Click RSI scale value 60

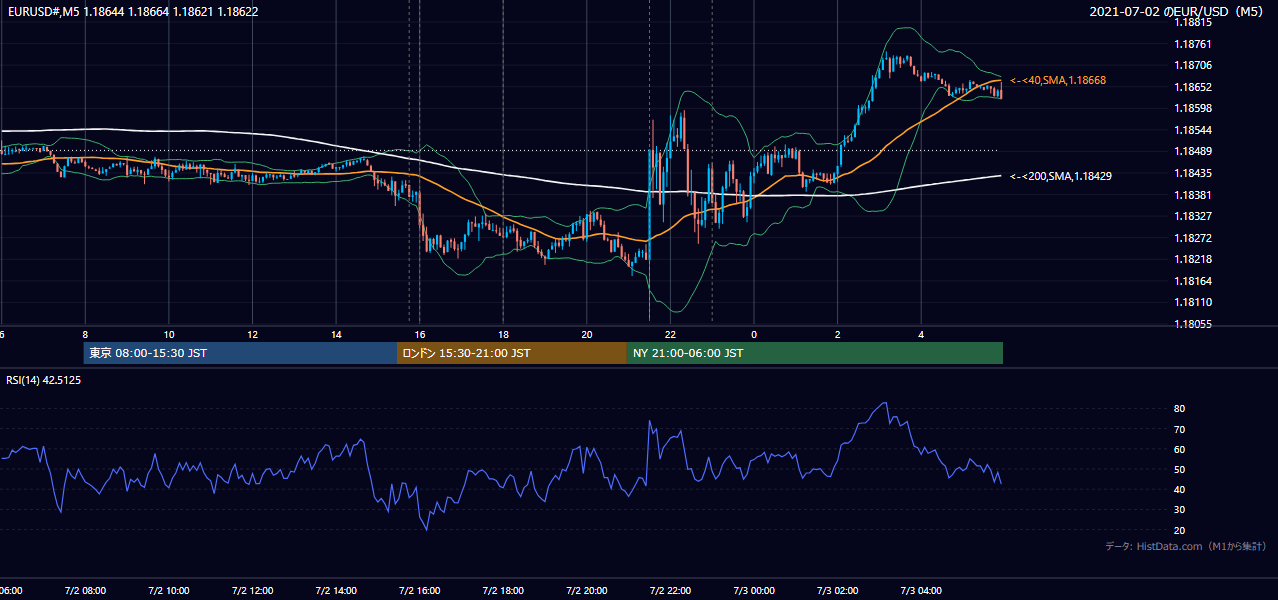pyautogui.click(x=1180, y=449)
